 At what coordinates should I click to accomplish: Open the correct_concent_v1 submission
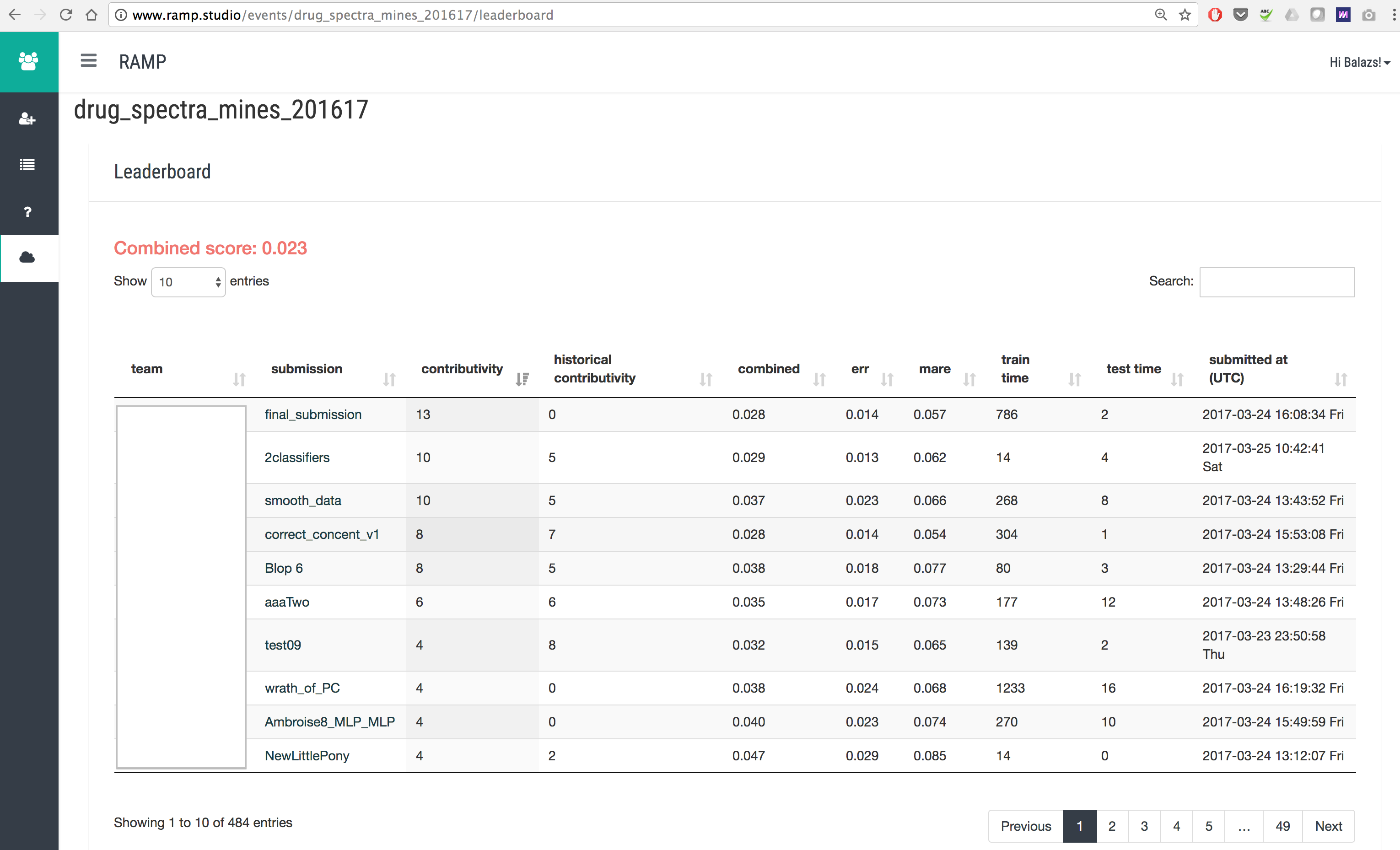pyautogui.click(x=322, y=534)
